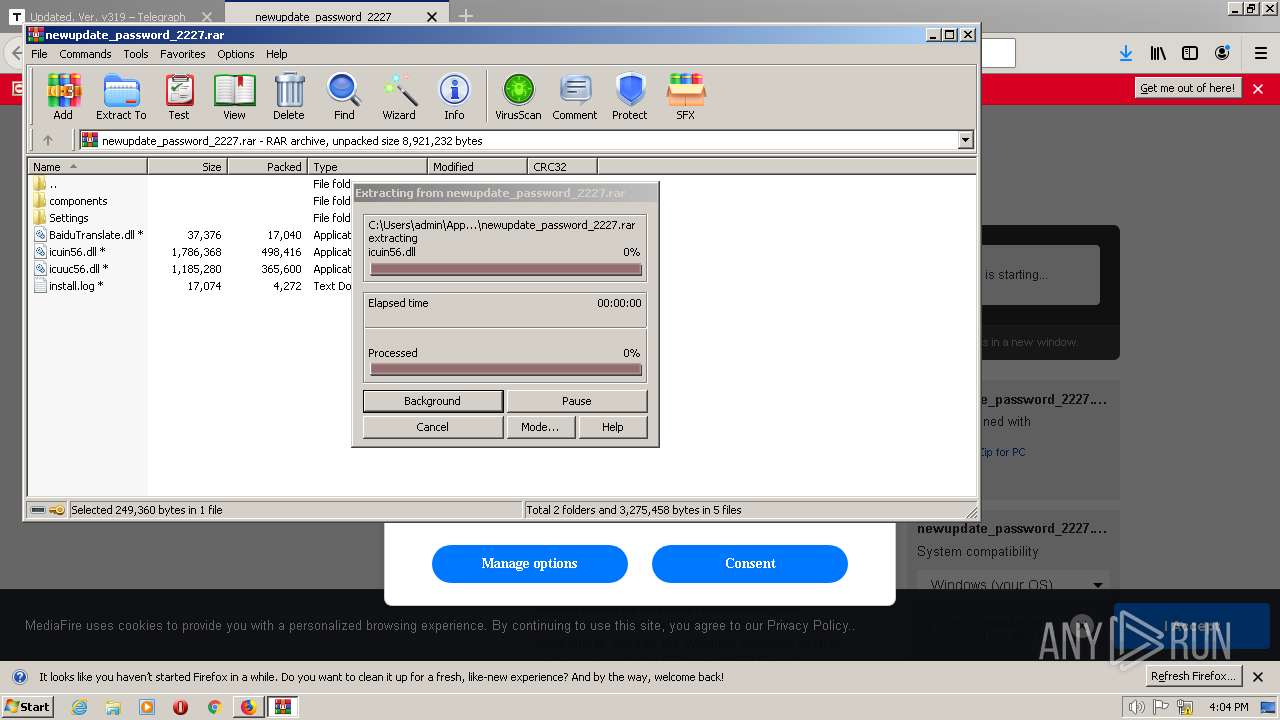
Task: Open the Help menu
Action: click(277, 54)
